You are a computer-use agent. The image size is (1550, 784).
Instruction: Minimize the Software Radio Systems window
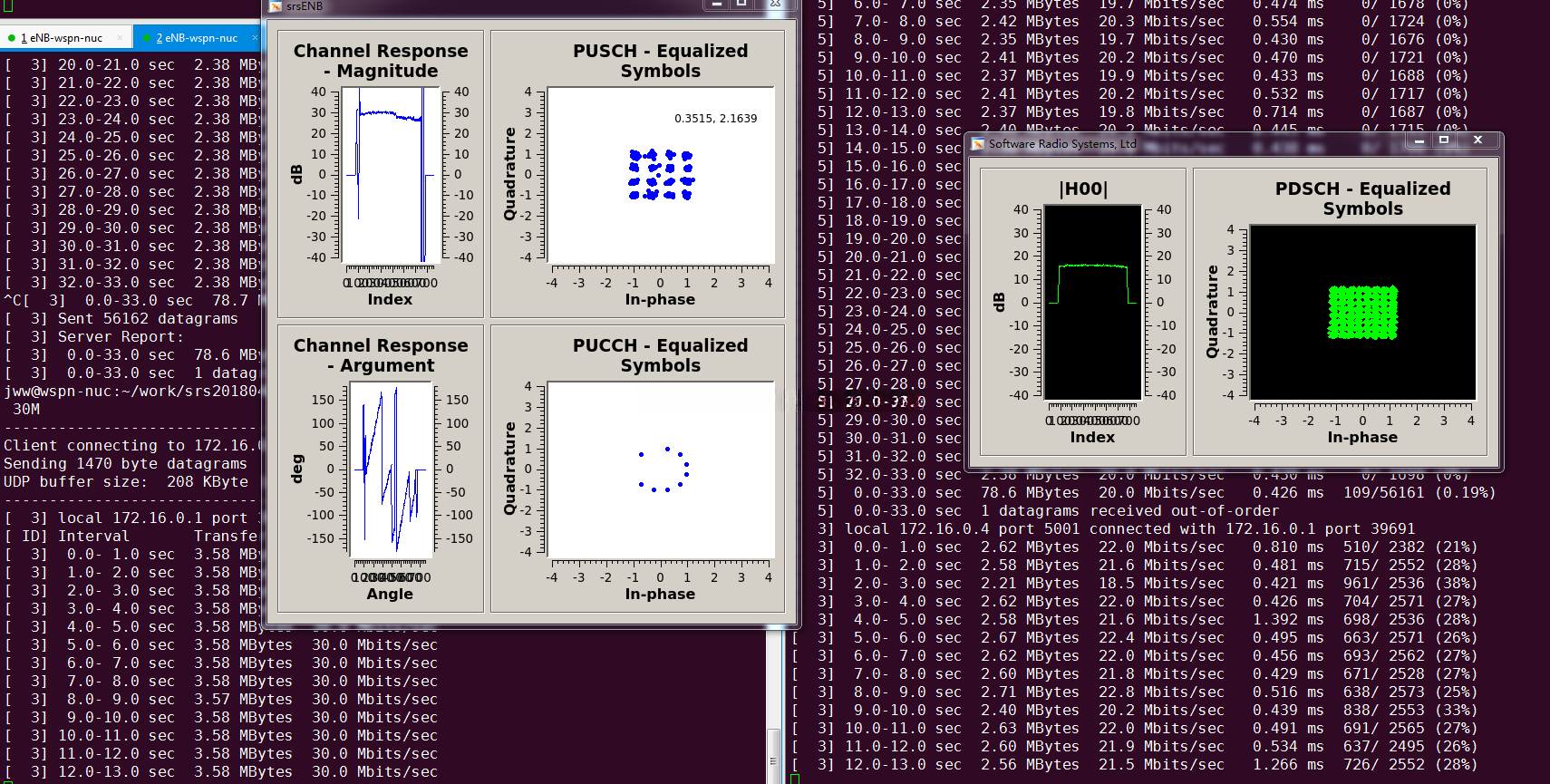tap(1418, 140)
